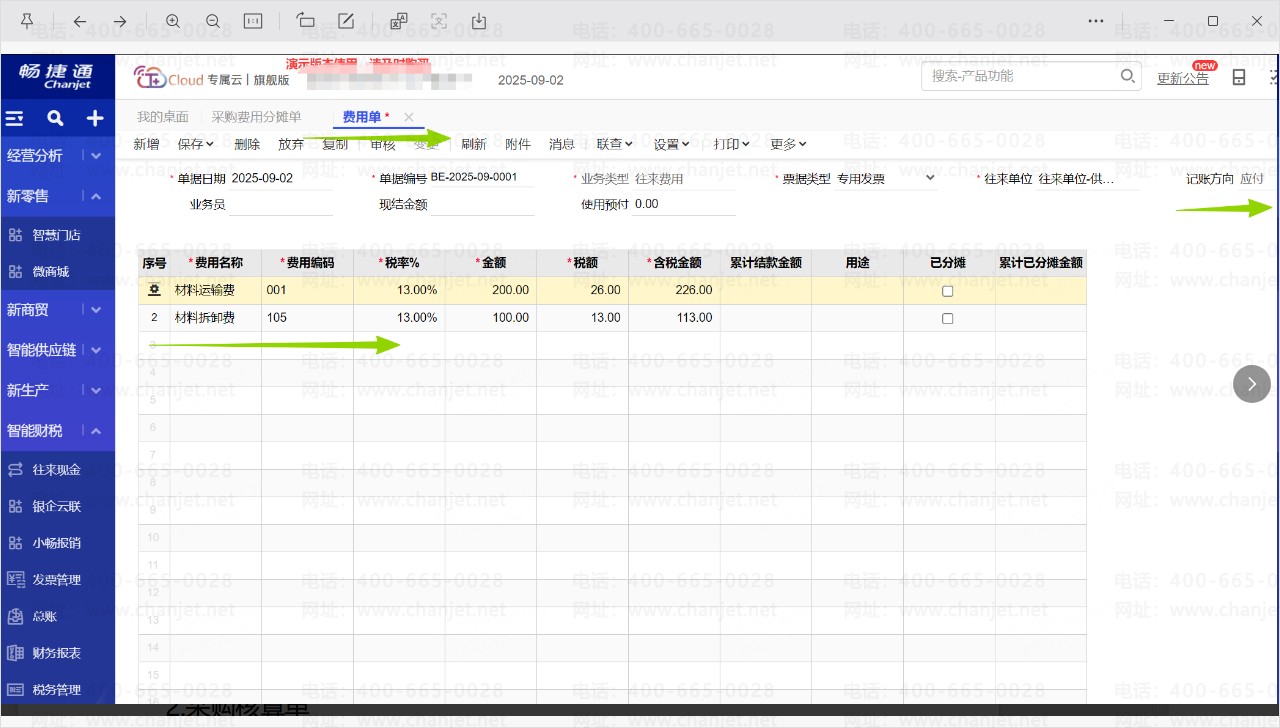
Task: Open 小畅报销 in the sidebar
Action: 57,543
